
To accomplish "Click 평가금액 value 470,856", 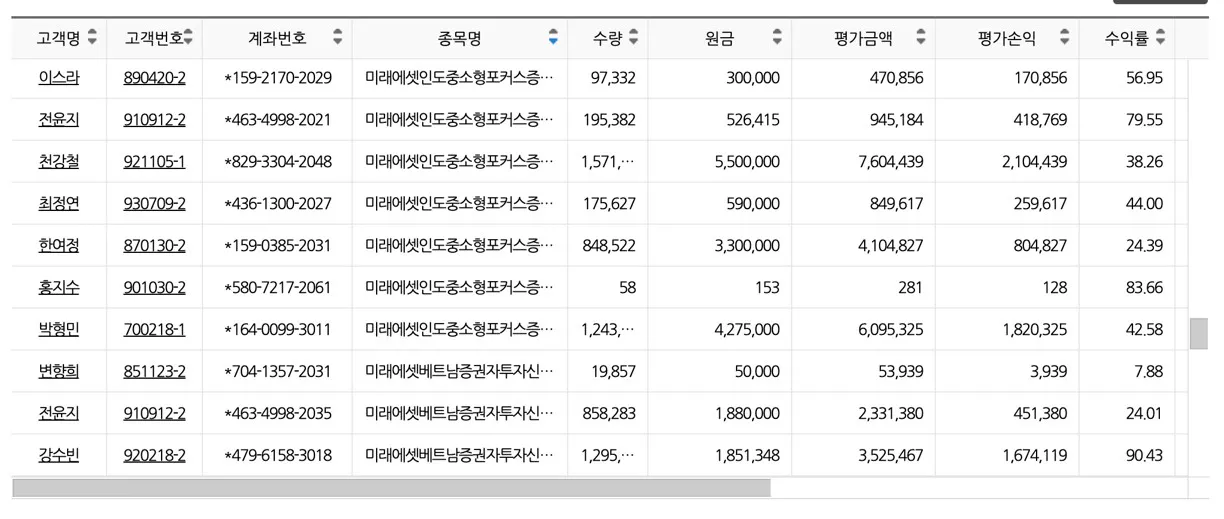I will pyautogui.click(x=897, y=77).
